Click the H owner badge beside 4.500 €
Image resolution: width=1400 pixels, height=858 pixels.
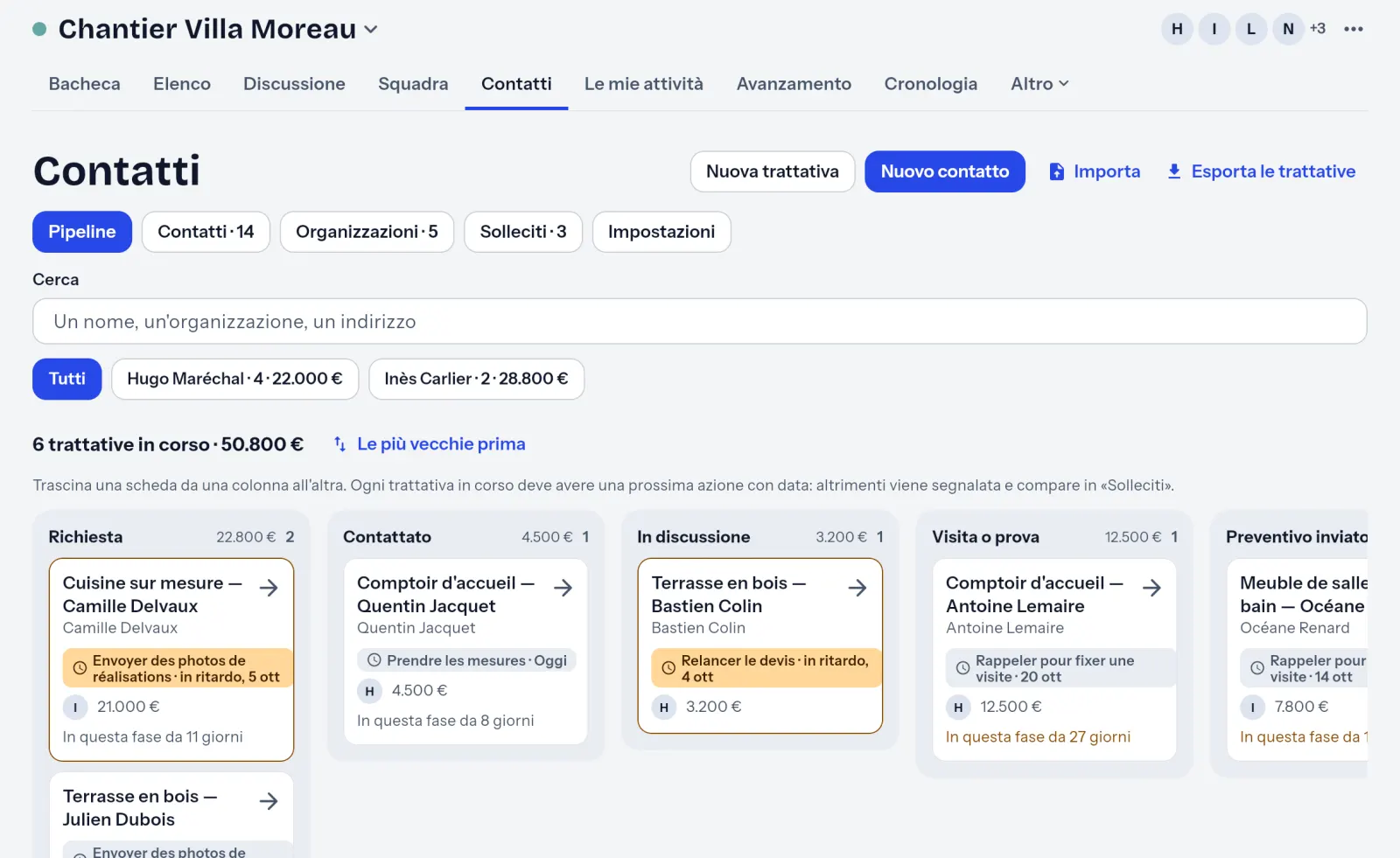369,691
